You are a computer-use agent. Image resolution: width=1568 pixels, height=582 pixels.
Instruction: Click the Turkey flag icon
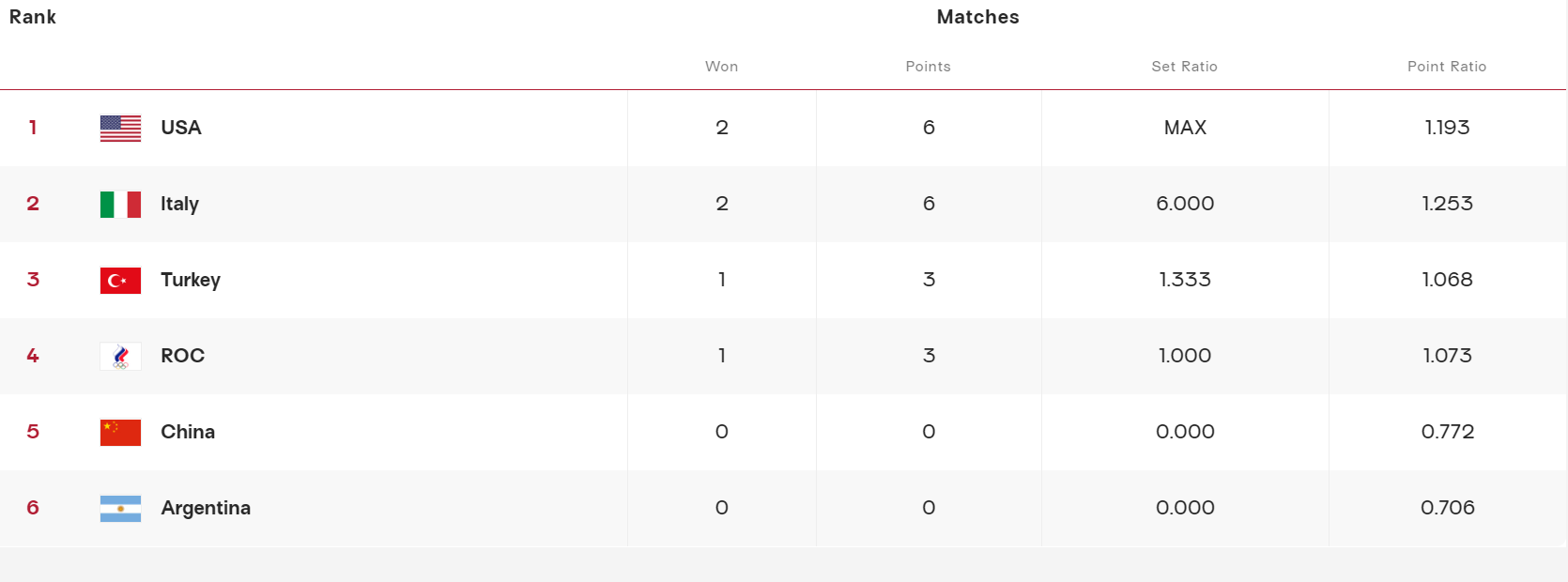[x=120, y=281]
